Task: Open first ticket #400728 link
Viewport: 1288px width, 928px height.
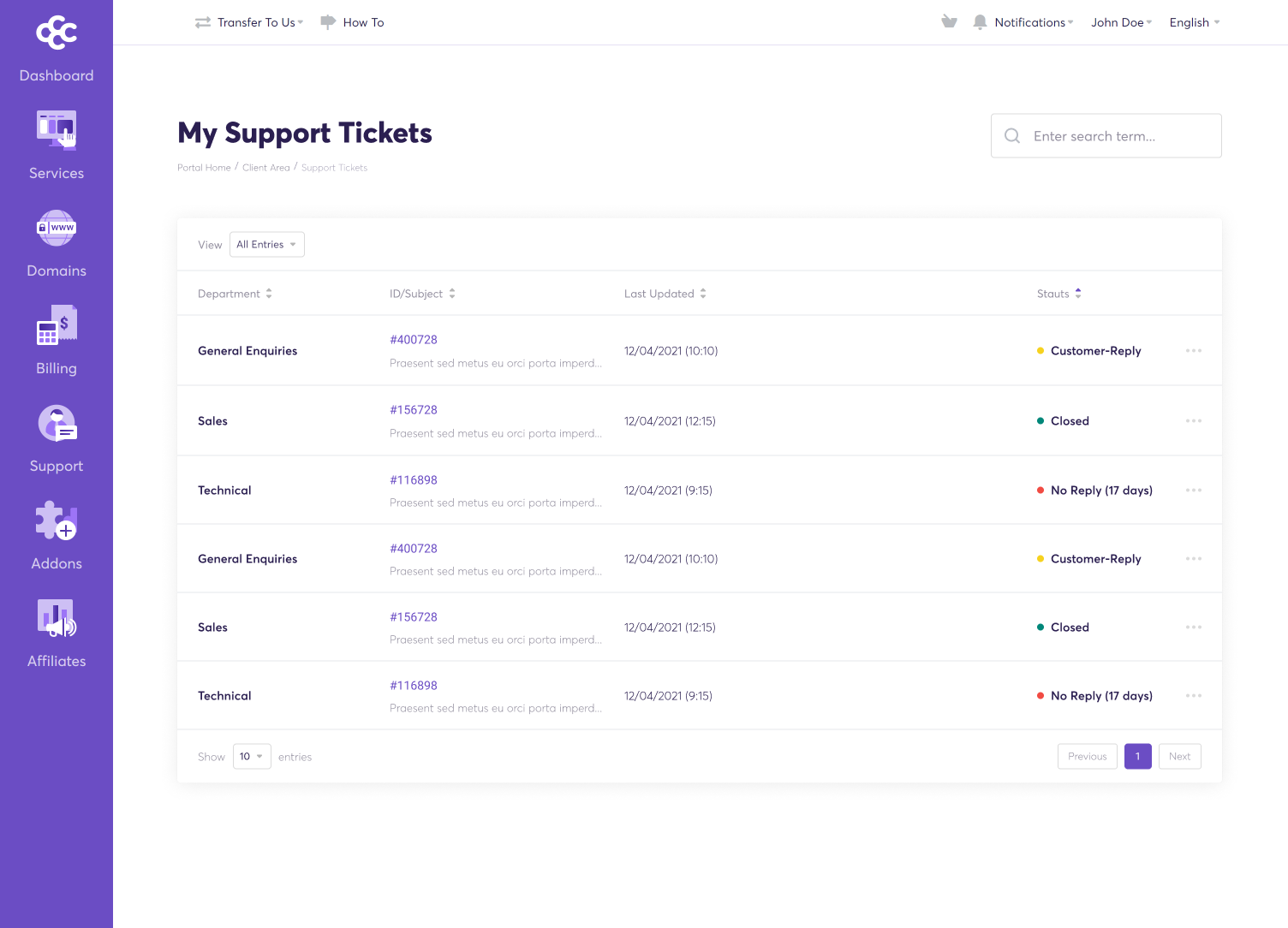Action: (414, 340)
